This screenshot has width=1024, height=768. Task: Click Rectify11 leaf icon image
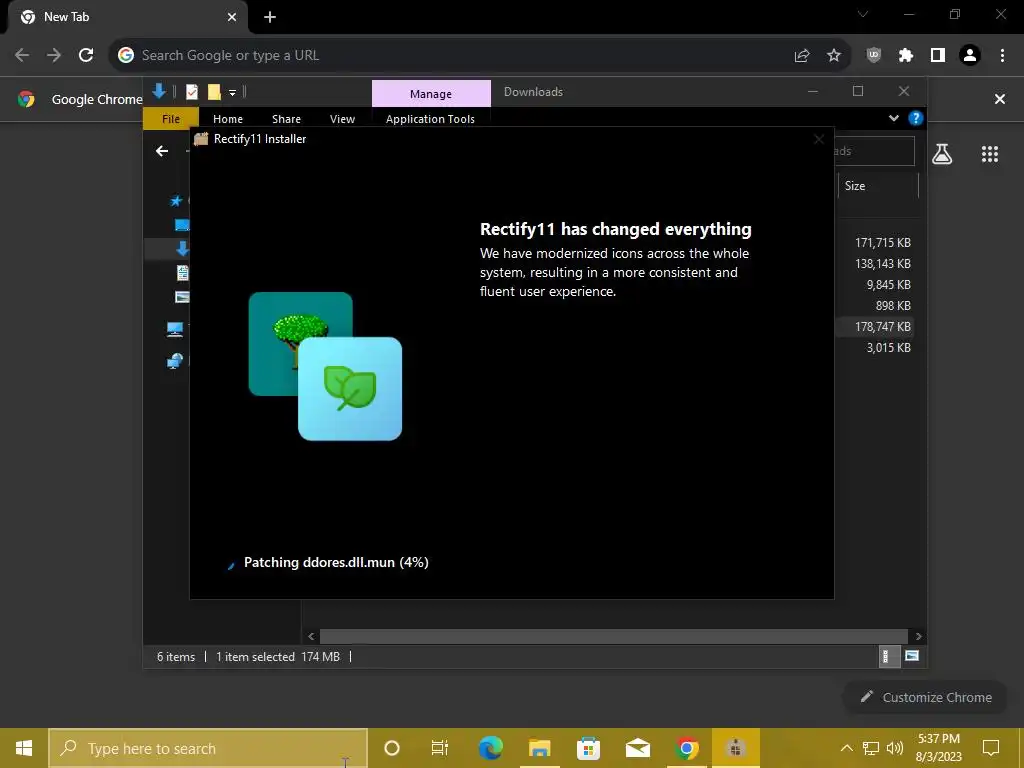(350, 389)
